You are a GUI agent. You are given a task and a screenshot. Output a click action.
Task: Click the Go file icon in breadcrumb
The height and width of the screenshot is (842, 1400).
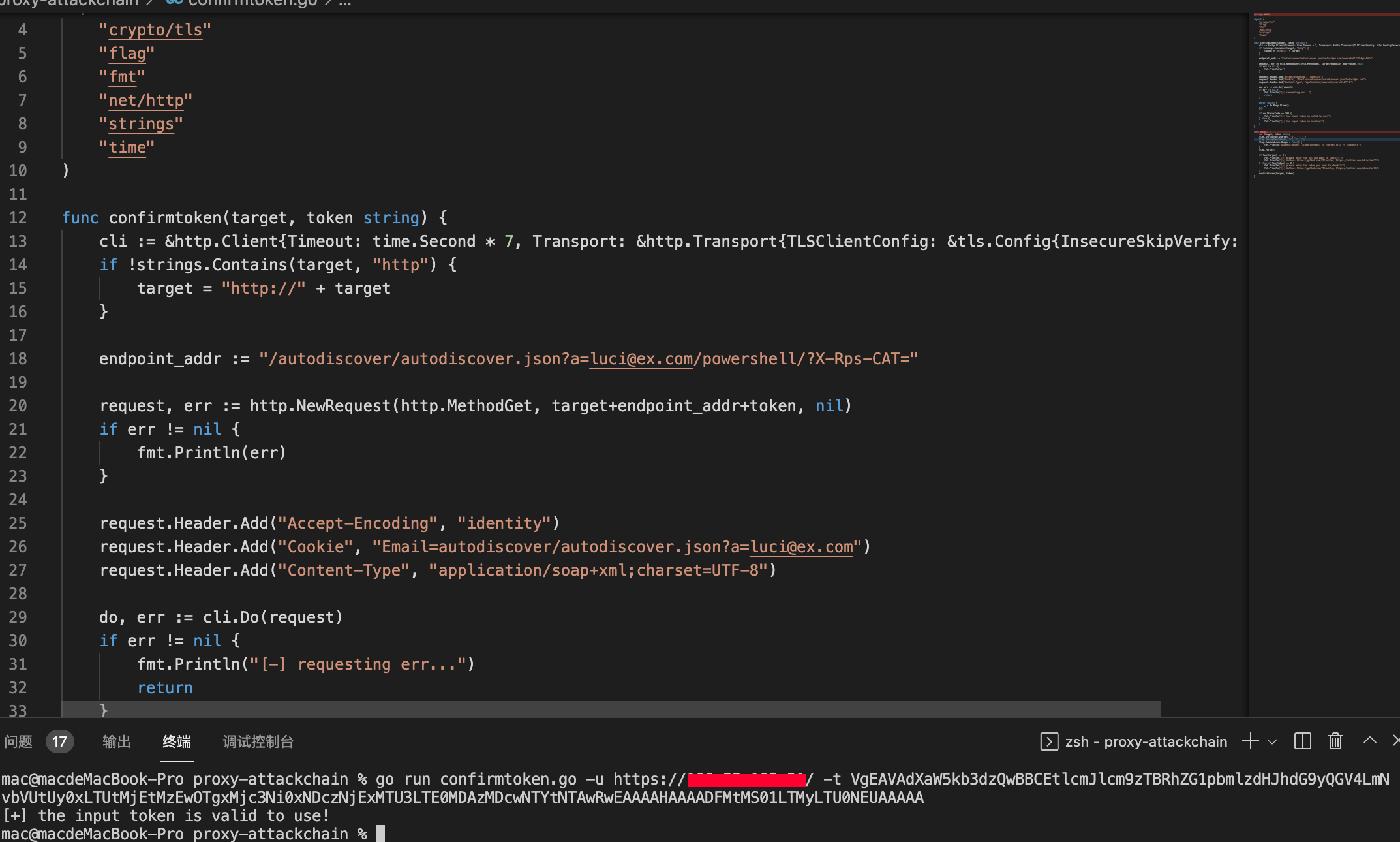pyautogui.click(x=174, y=3)
